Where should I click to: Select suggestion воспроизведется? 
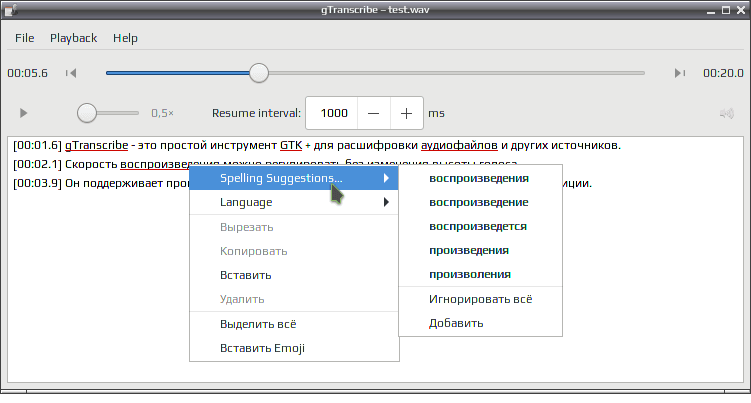(x=480, y=226)
